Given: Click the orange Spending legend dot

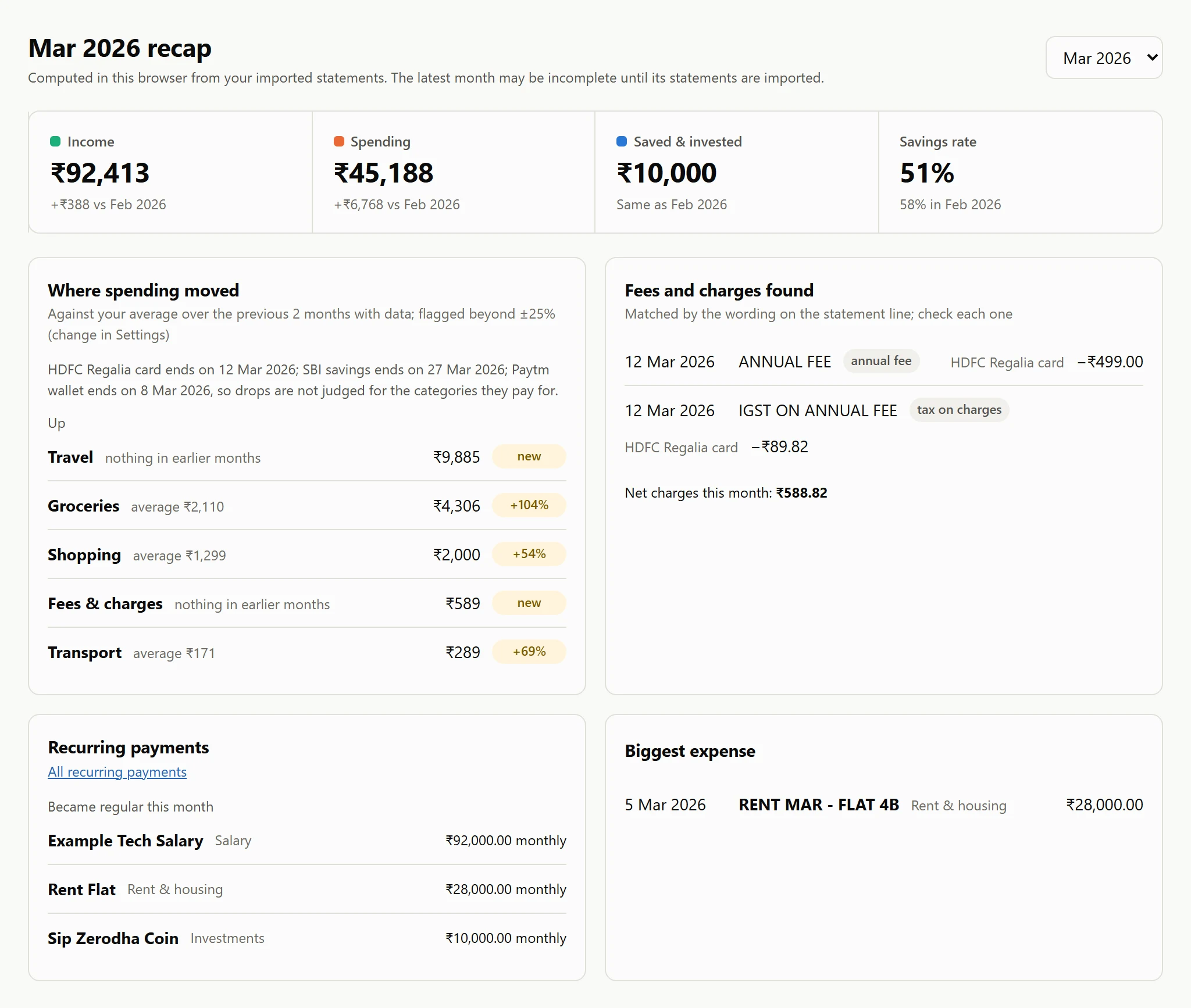Looking at the screenshot, I should (x=338, y=141).
